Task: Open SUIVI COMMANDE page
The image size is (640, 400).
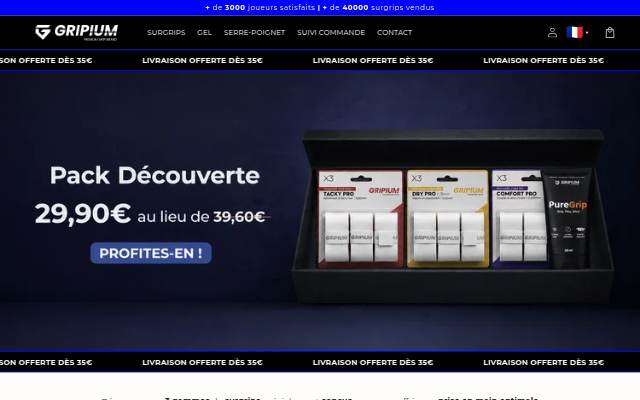Action: pyautogui.click(x=331, y=32)
